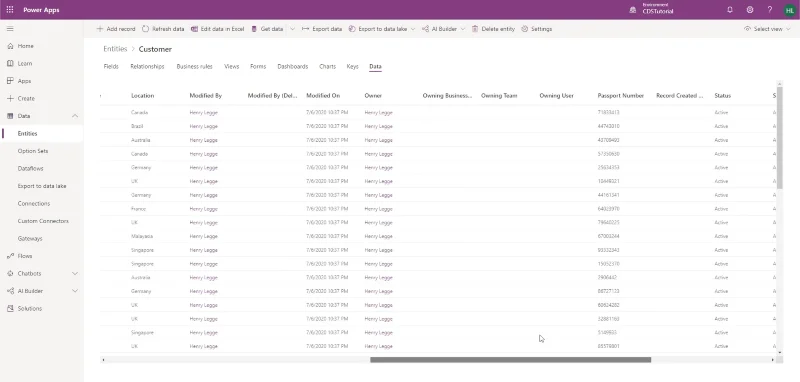Open Connections in sidebar
The image size is (800, 382).
coord(34,203)
